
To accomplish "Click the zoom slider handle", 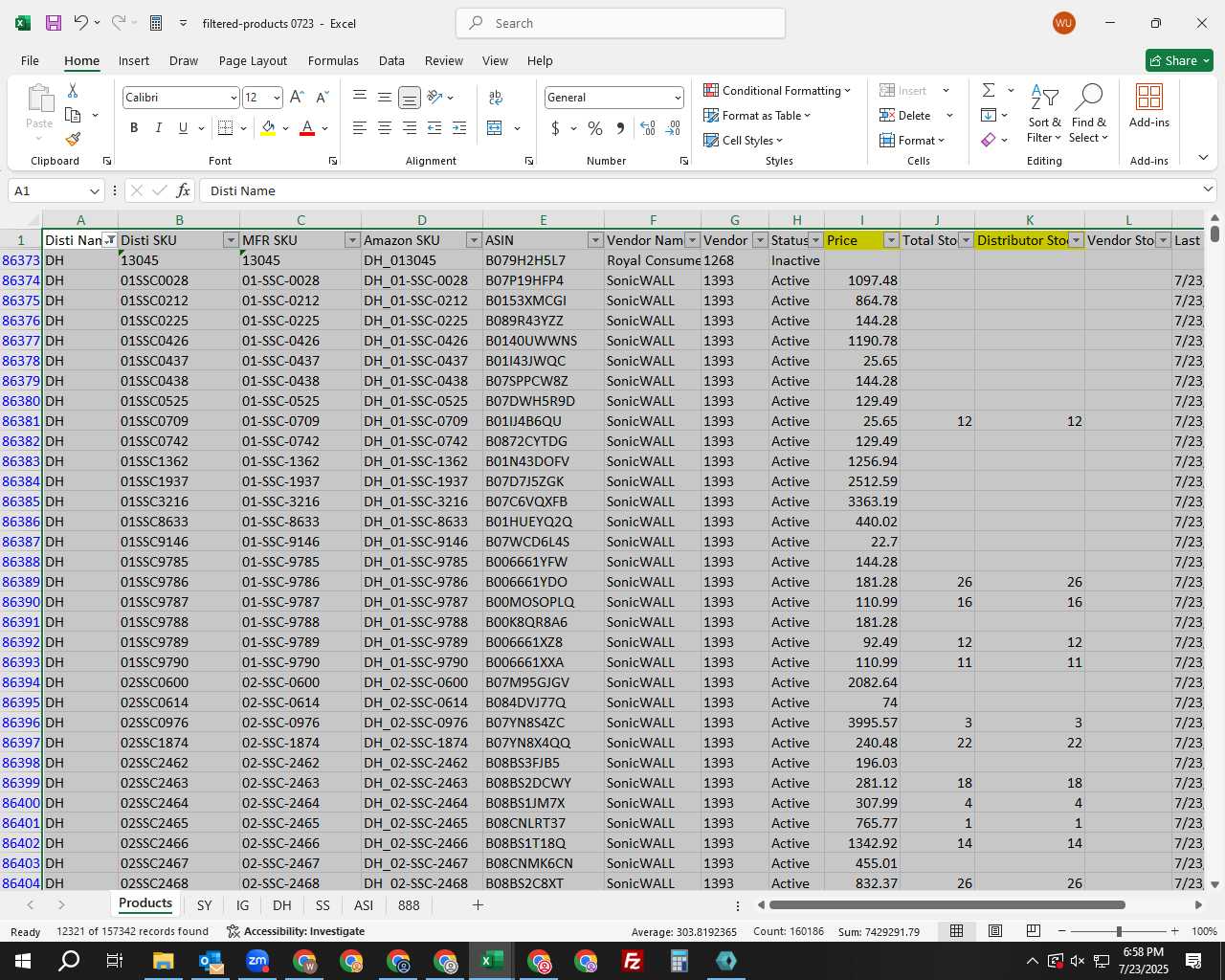I will pos(1119,931).
